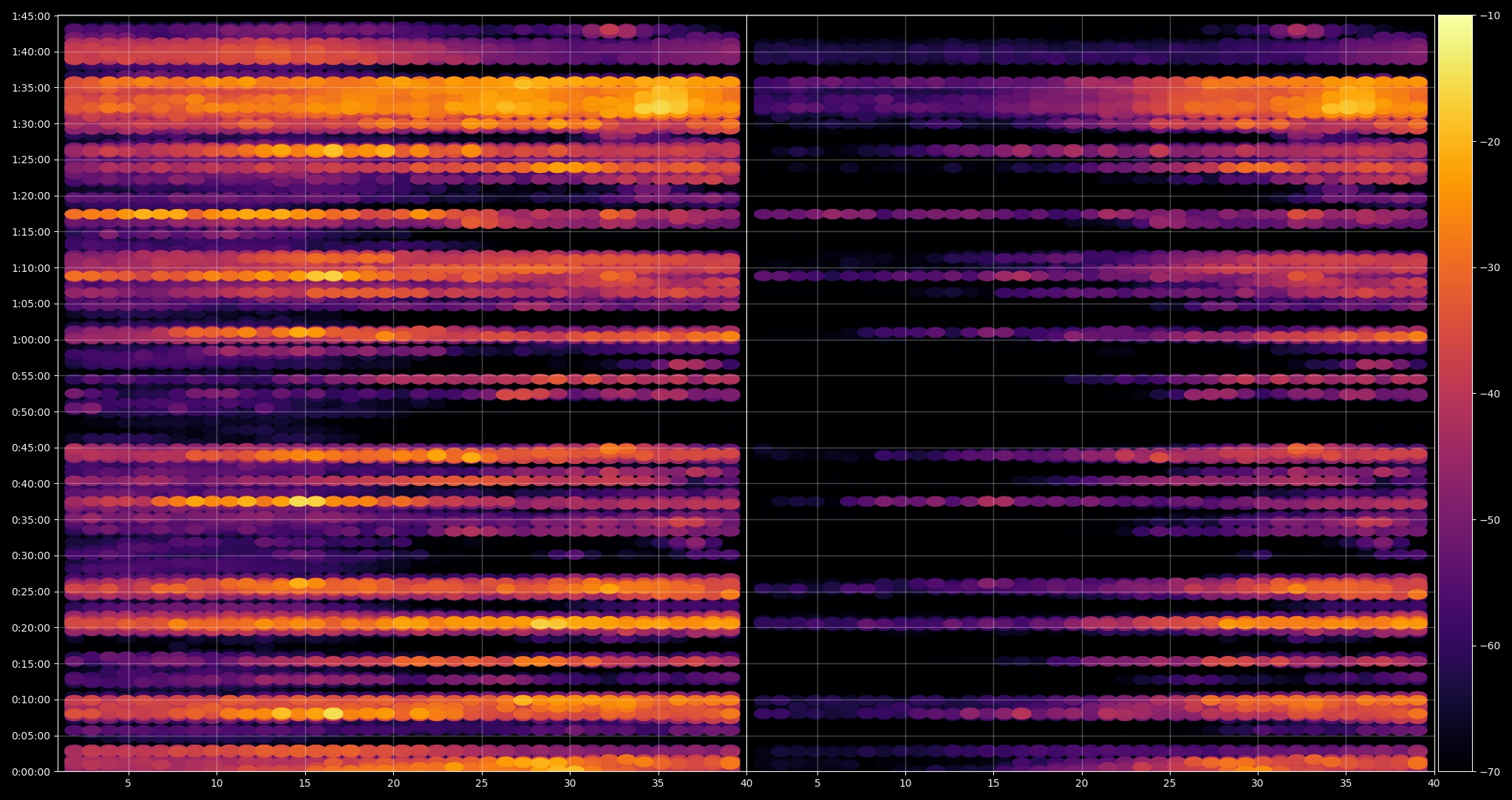The width and height of the screenshot is (1512, 800).
Task: Click the bright yellow top of the colorbar
Action: [x=1455, y=22]
